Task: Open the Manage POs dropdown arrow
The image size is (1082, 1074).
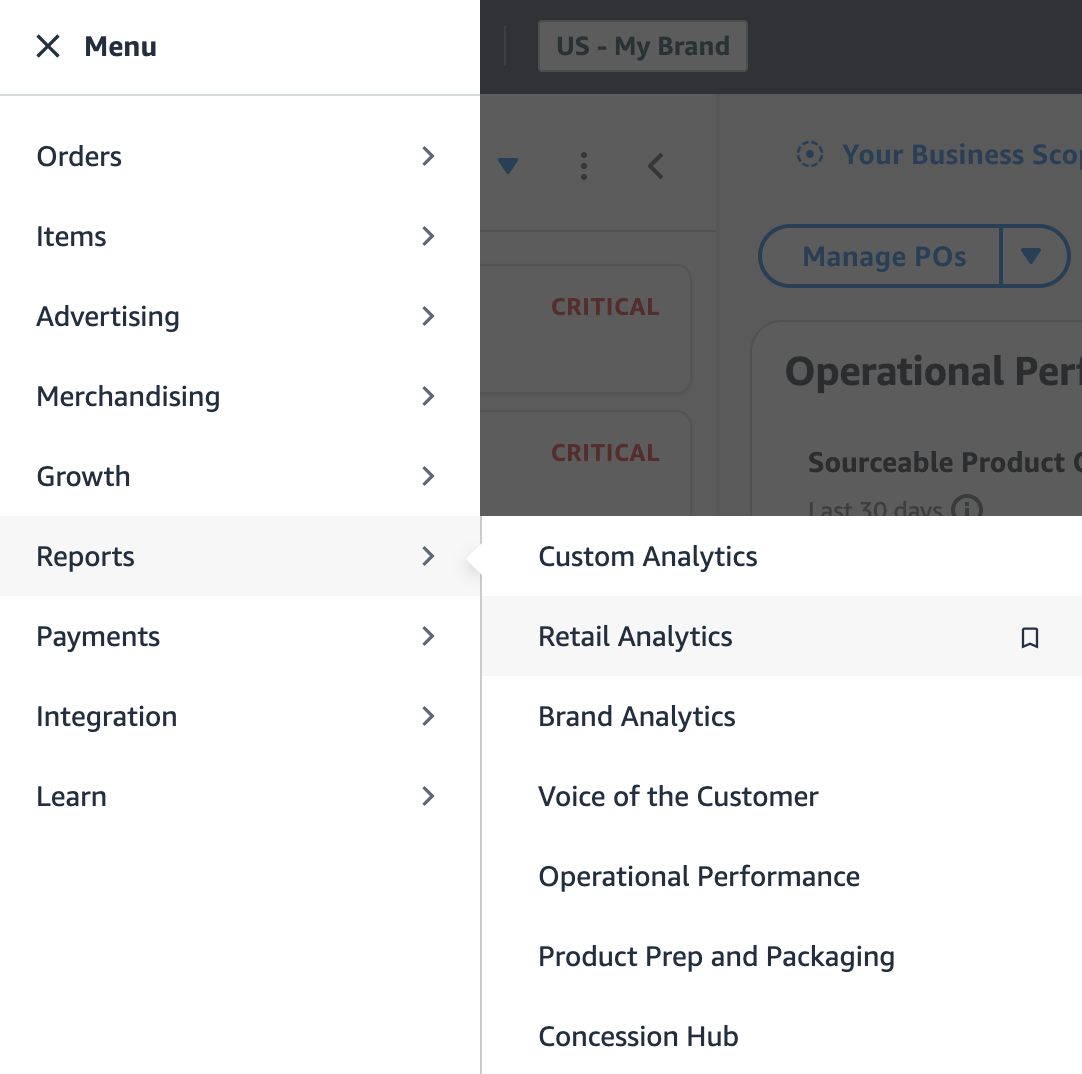Action: pyautogui.click(x=1034, y=256)
